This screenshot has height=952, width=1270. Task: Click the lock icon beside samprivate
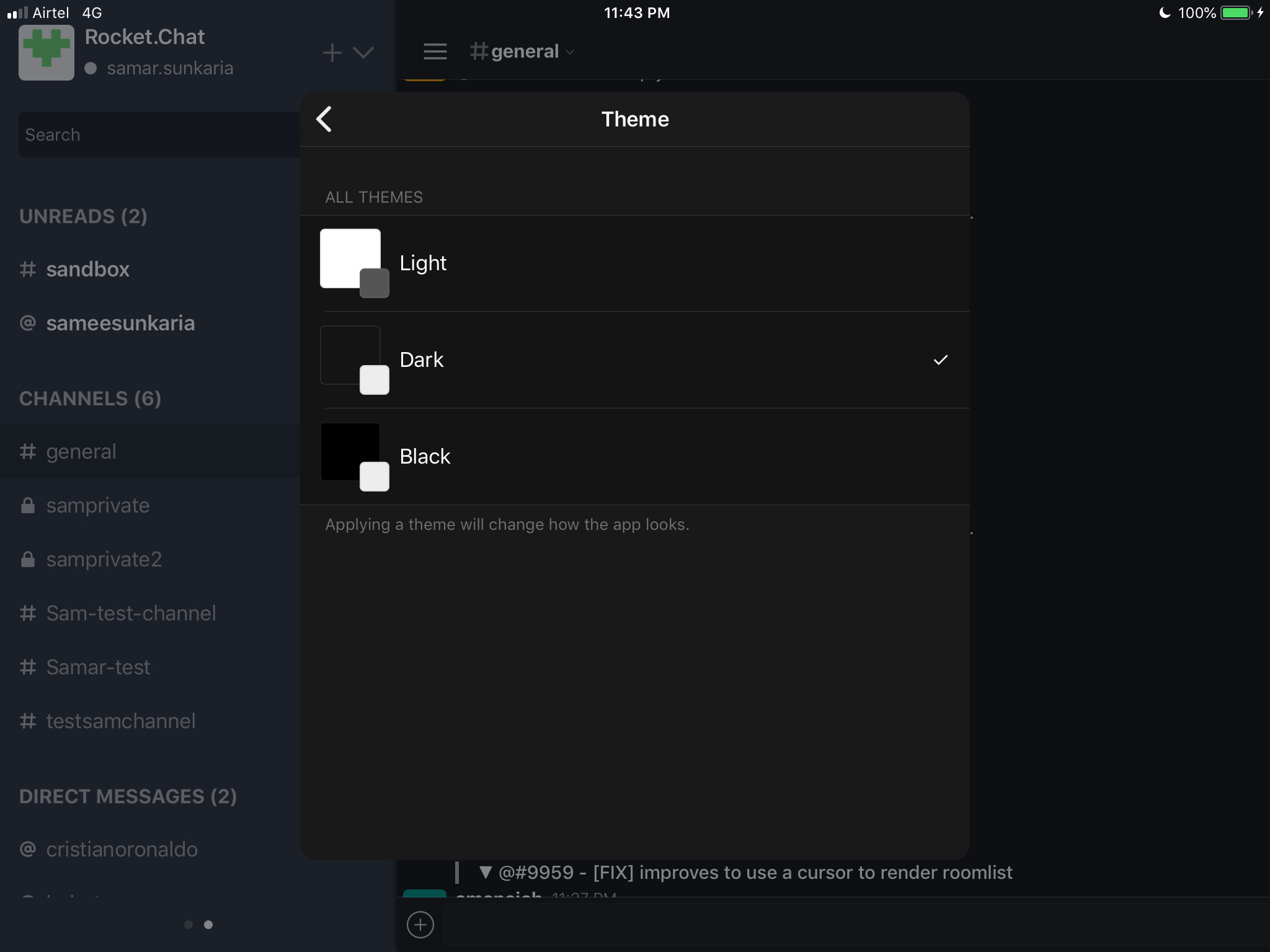coord(28,505)
